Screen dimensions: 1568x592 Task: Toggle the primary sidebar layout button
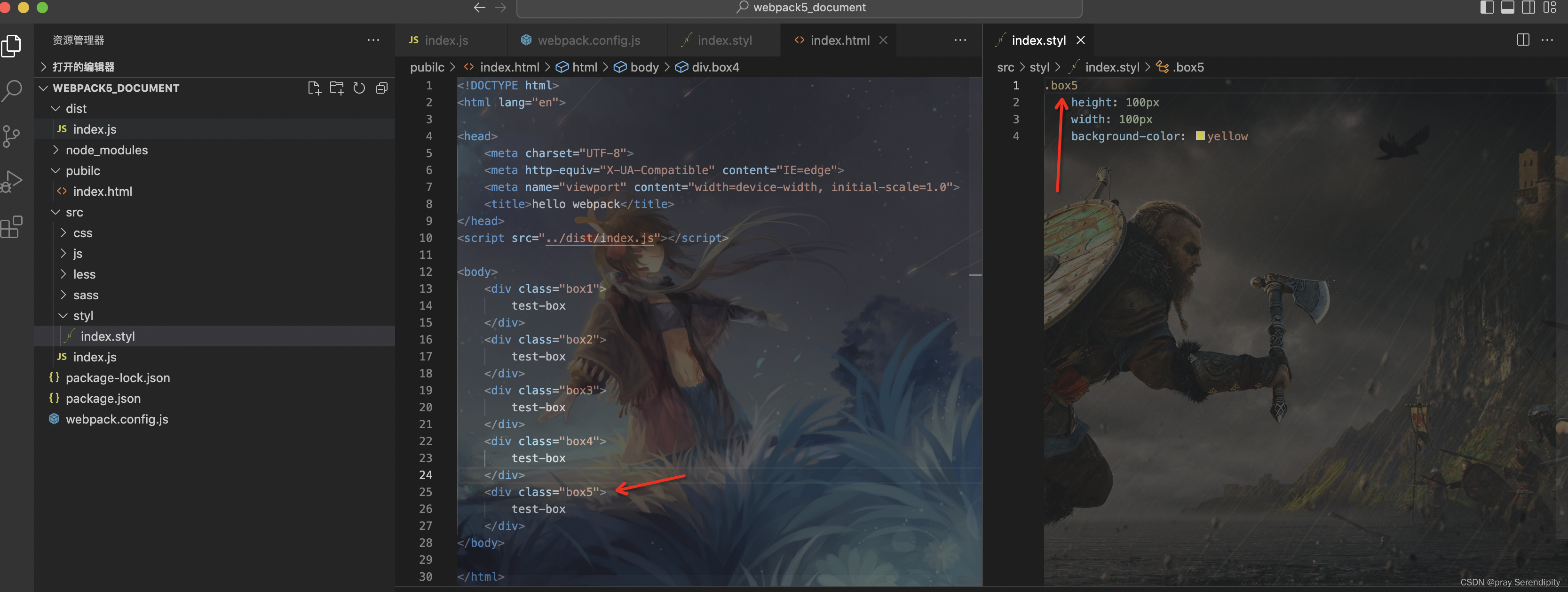[x=1487, y=8]
